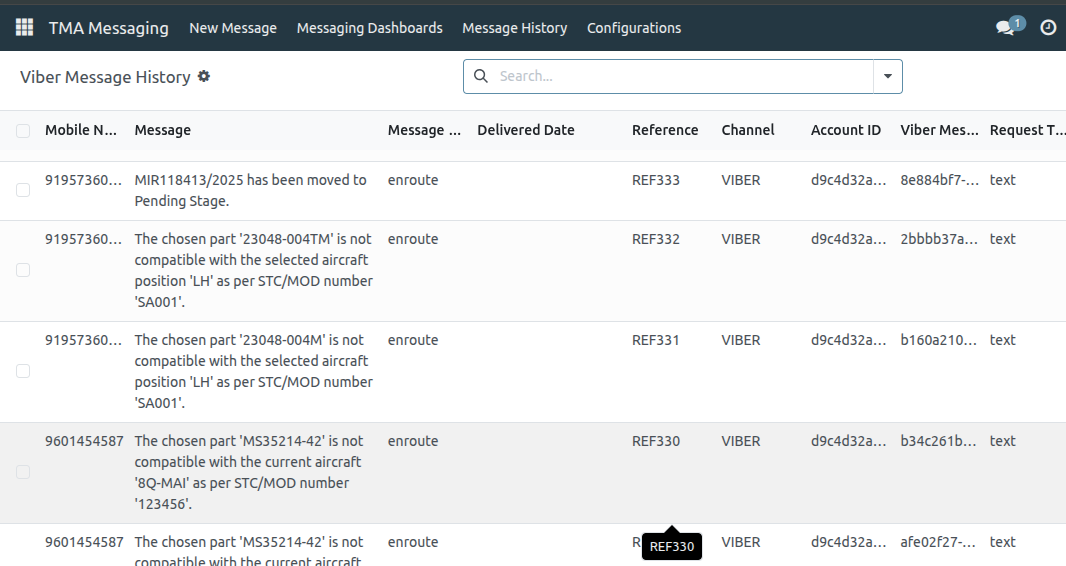This screenshot has height=566, width=1066.
Task: Sort by Delivered Date column header
Action: [x=526, y=130]
